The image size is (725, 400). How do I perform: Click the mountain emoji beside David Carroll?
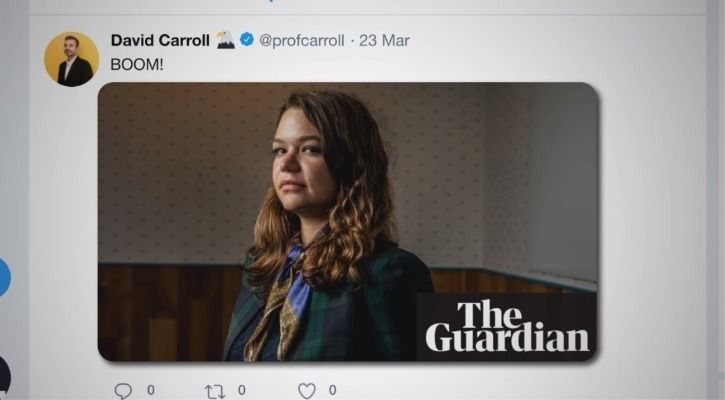(226, 40)
